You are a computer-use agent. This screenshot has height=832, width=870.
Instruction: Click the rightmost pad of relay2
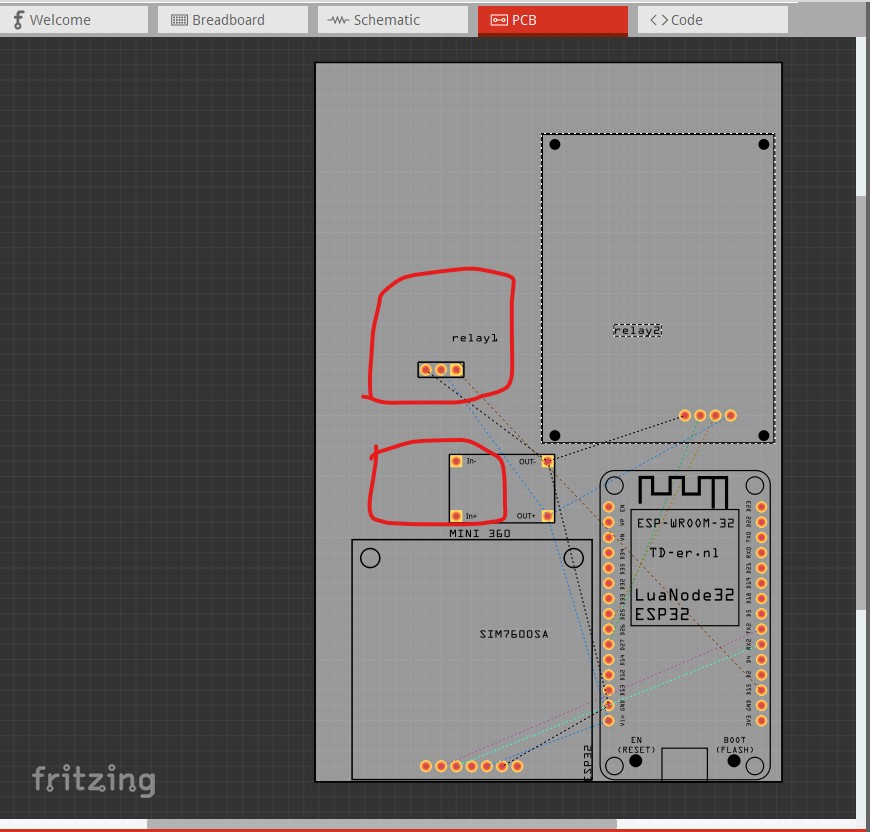[x=731, y=415]
